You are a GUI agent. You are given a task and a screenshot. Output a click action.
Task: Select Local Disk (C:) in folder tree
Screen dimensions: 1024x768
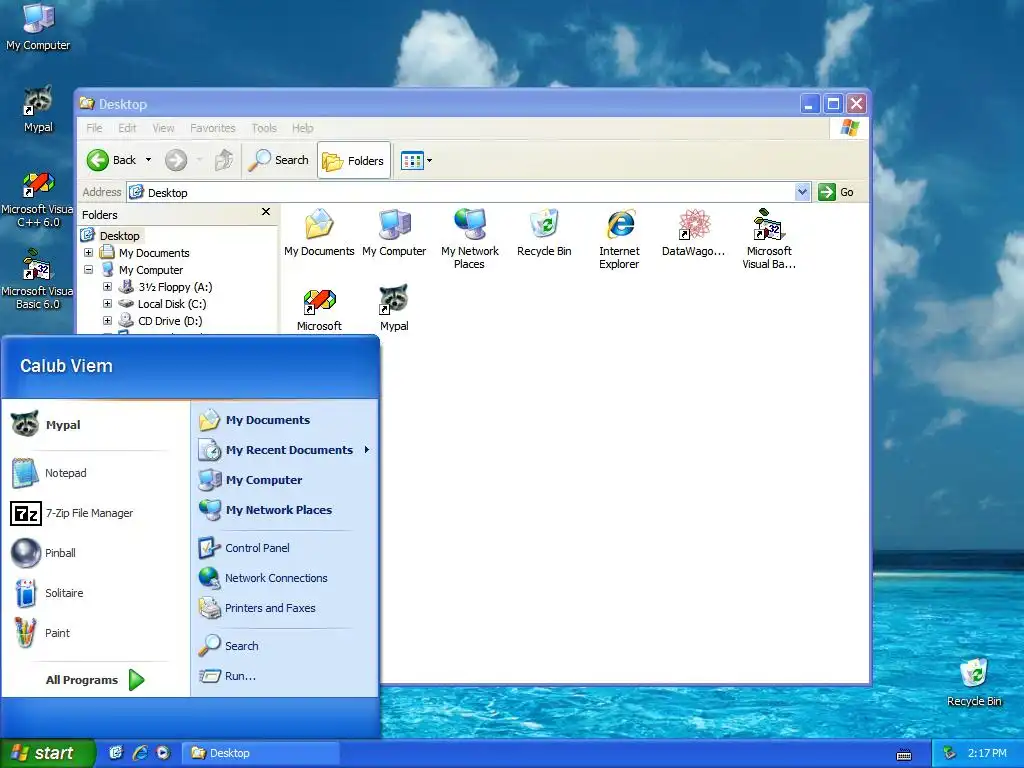pos(163,304)
